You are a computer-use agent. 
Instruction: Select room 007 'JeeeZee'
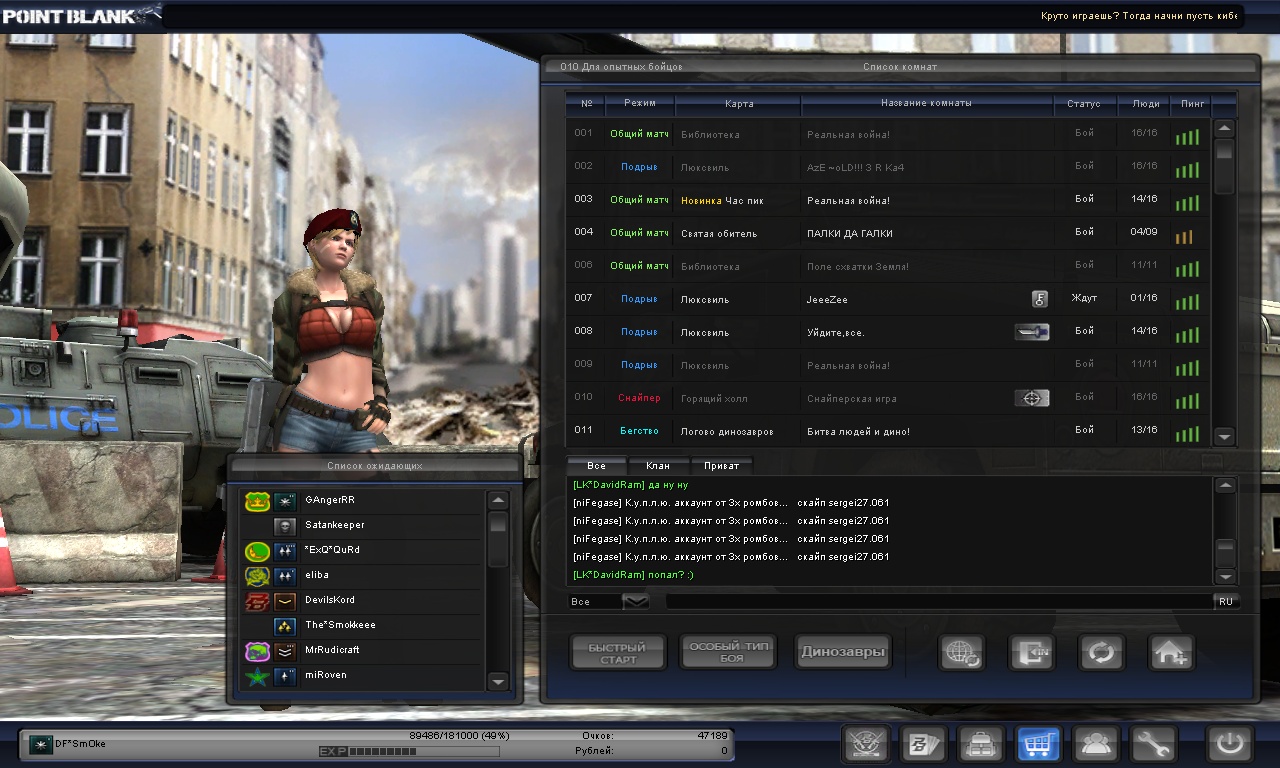pos(888,299)
